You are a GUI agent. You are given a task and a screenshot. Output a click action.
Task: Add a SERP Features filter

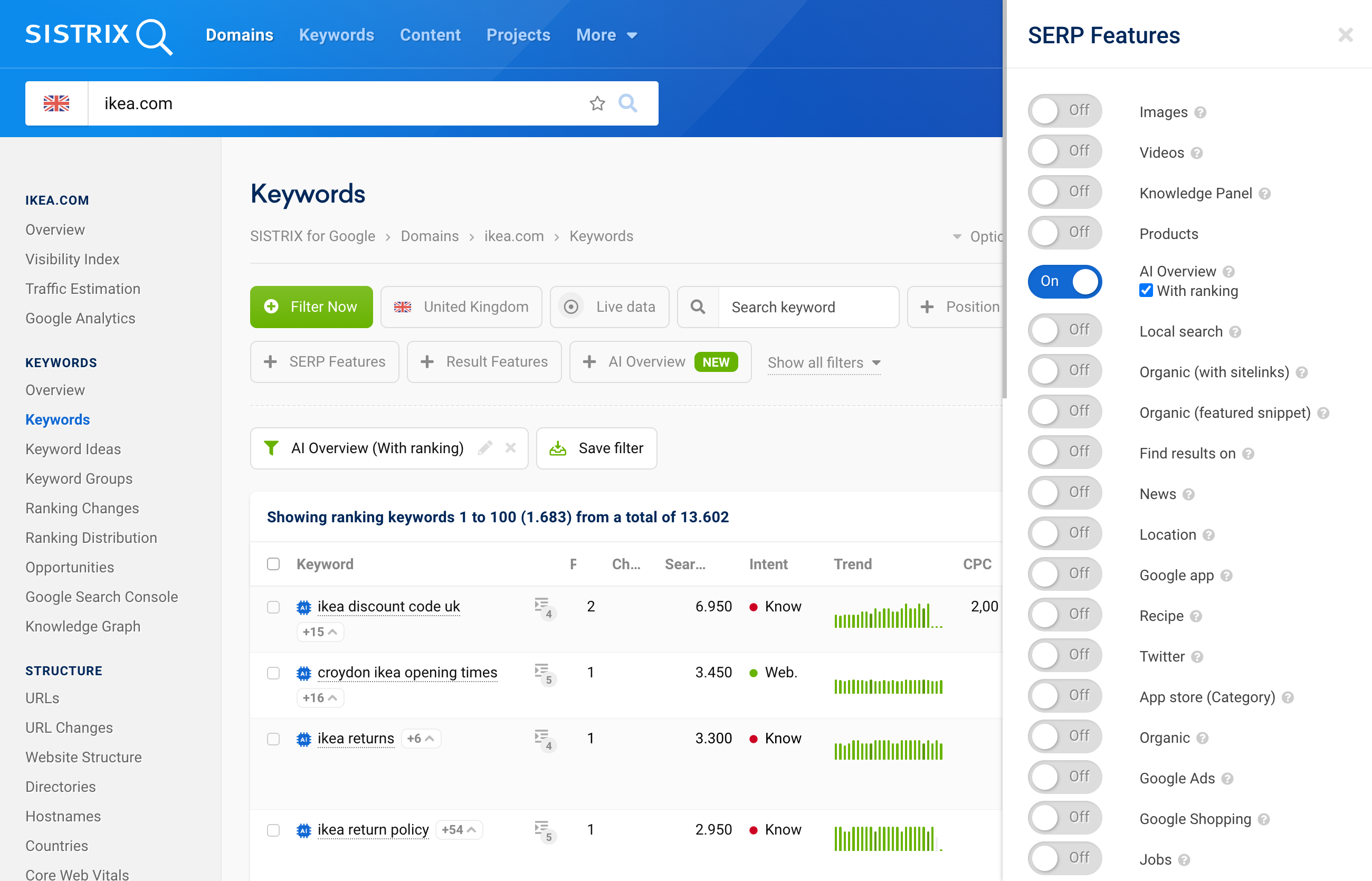pyautogui.click(x=325, y=363)
